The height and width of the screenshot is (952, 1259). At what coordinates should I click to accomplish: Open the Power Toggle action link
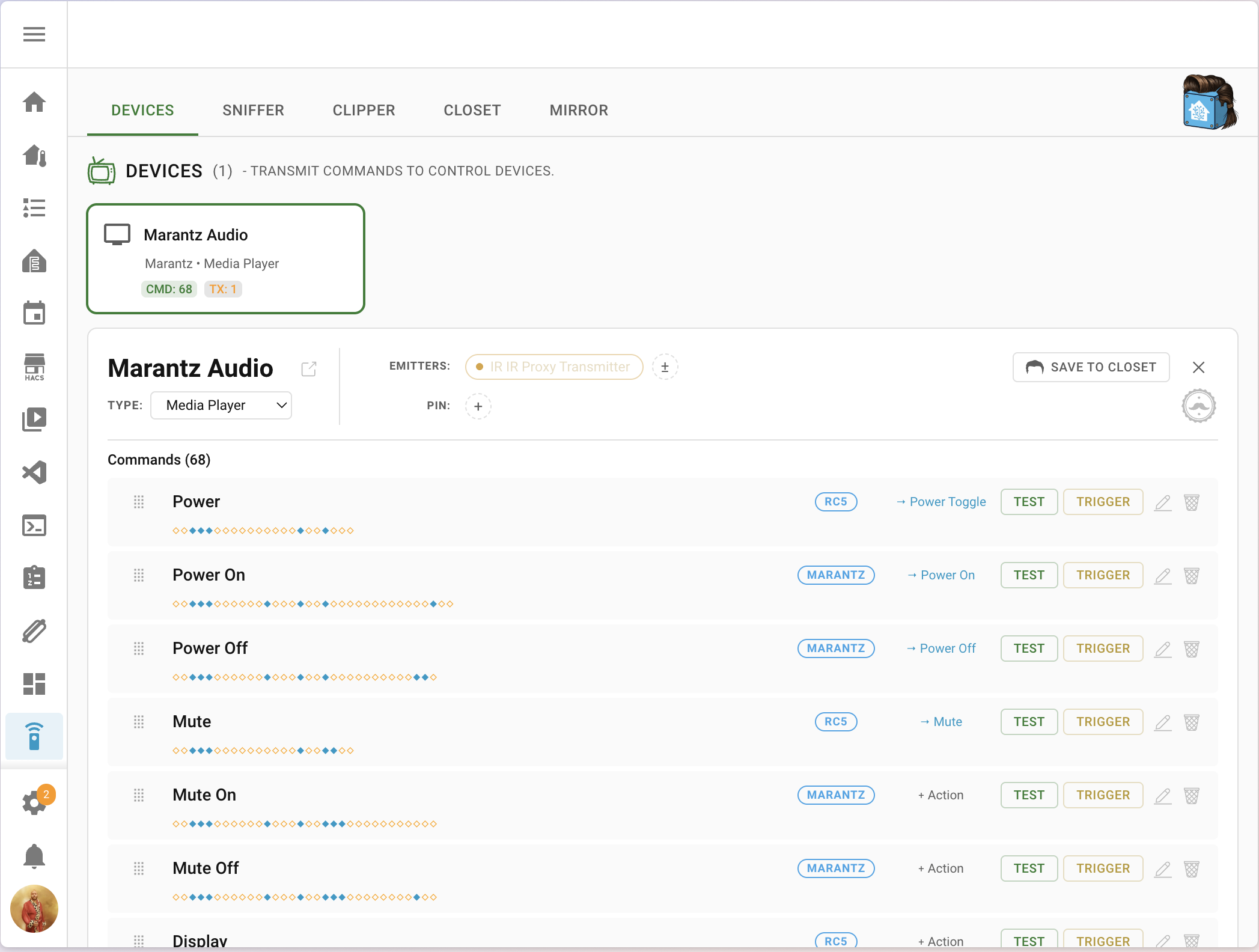[x=940, y=502]
